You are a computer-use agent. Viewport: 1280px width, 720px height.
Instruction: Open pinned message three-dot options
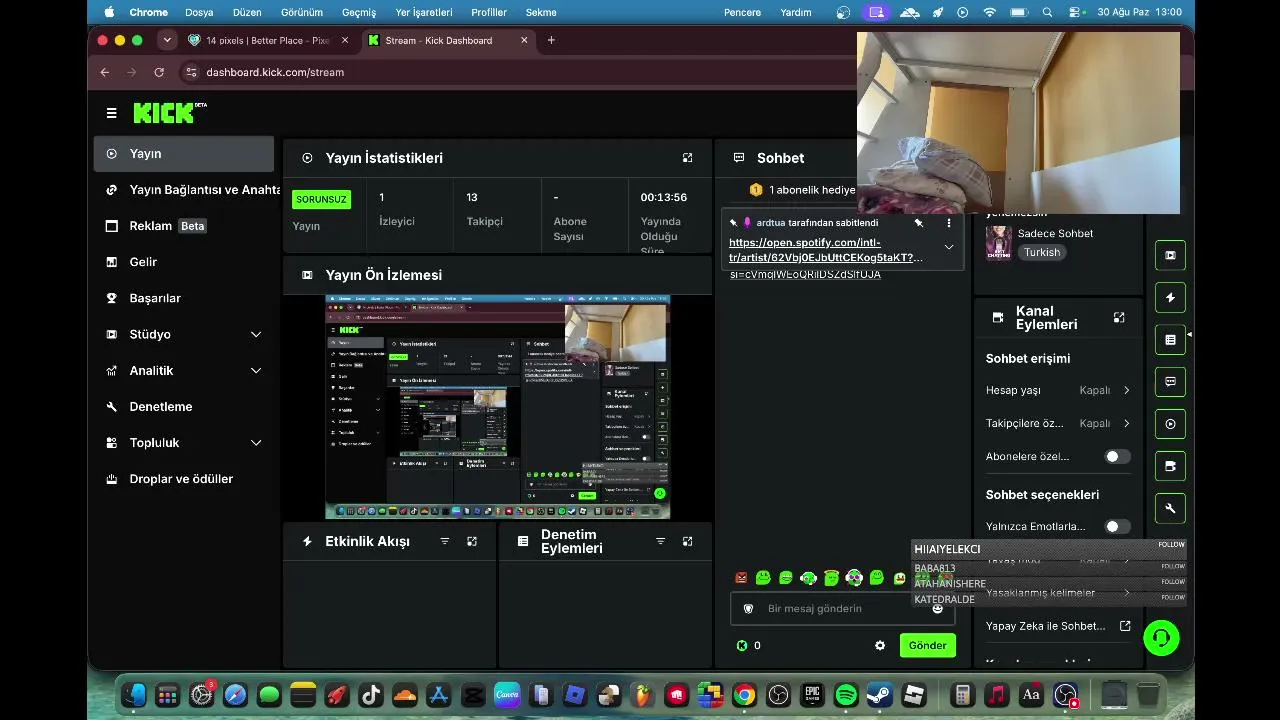949,223
